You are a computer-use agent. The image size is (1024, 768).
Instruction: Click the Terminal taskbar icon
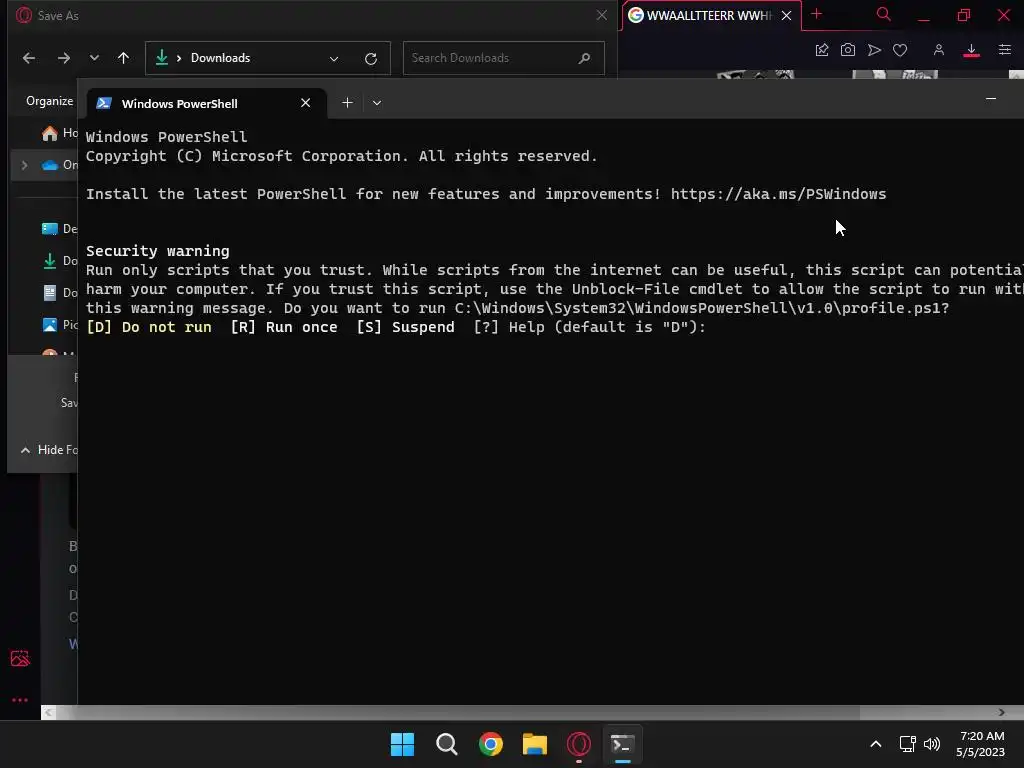(x=622, y=744)
